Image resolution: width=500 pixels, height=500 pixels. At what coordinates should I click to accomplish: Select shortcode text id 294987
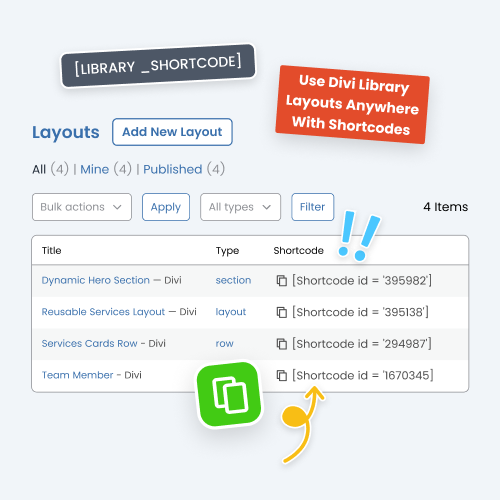(x=362, y=344)
